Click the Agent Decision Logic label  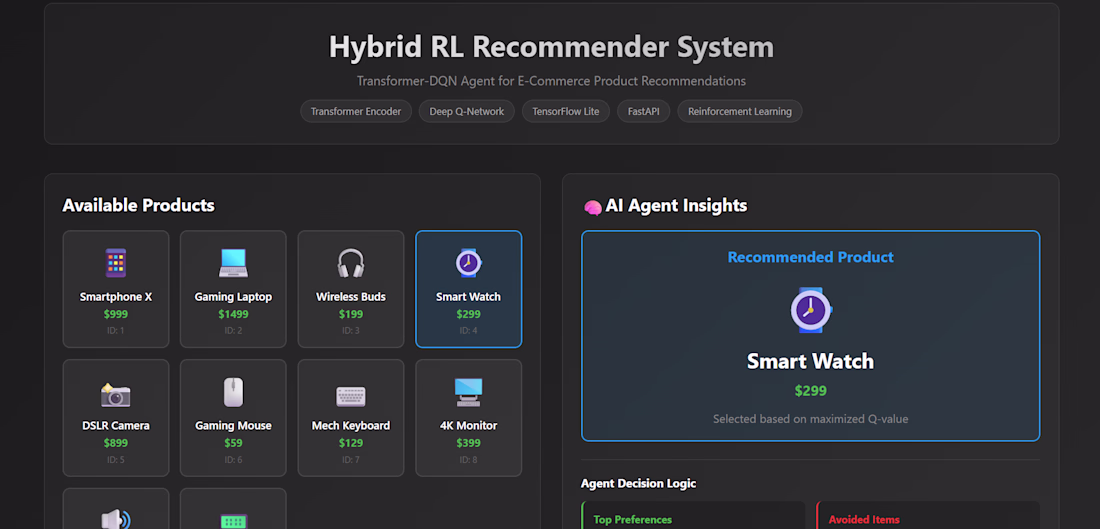point(638,484)
